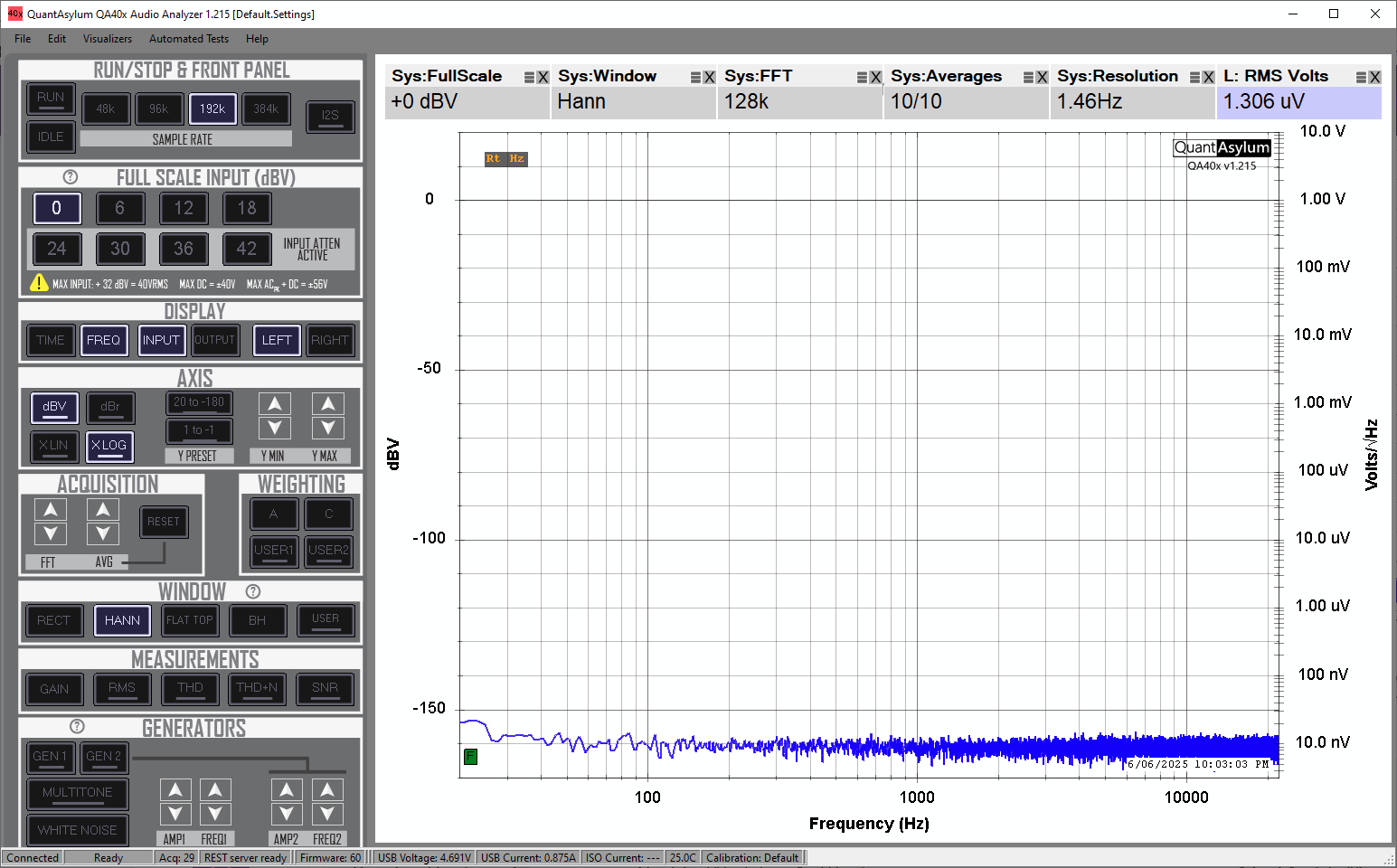Toggle the MULTITONE generator
This screenshot has height=868, width=1397.
click(78, 794)
